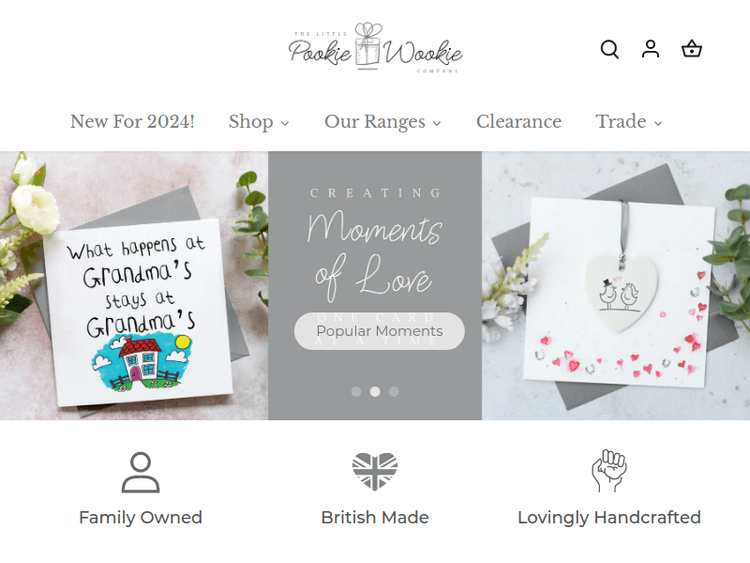Click the Popular Moments button
The width and height of the screenshot is (750, 563).
pyautogui.click(x=379, y=331)
